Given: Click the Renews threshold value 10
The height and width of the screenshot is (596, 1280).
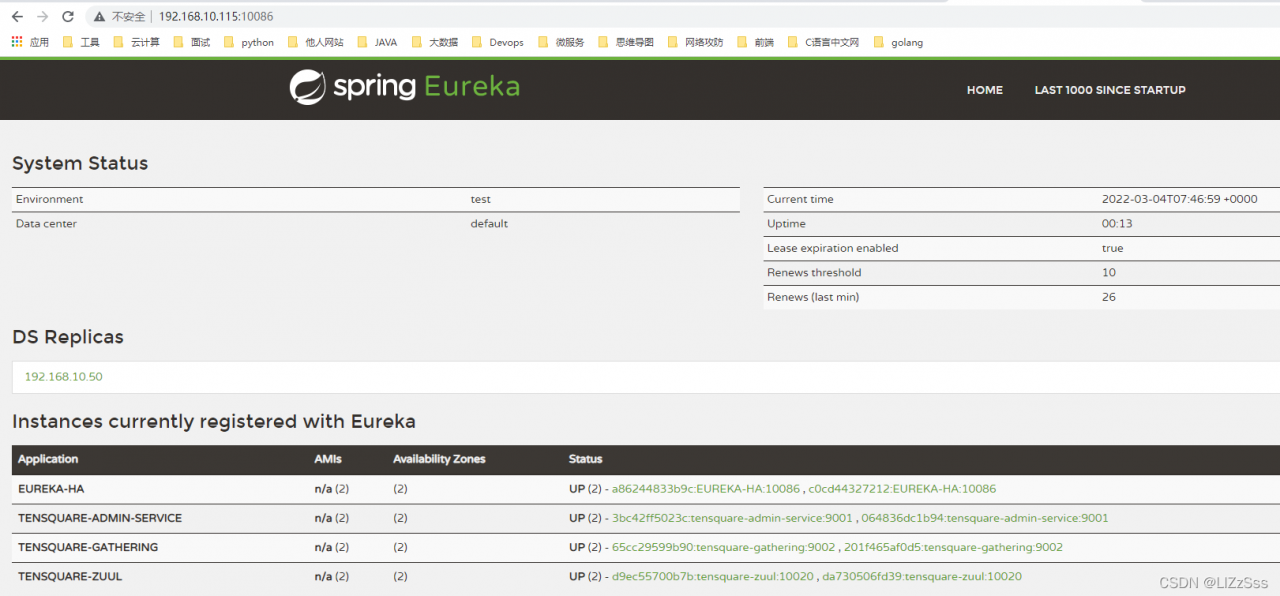Looking at the screenshot, I should pyautogui.click(x=1109, y=272).
